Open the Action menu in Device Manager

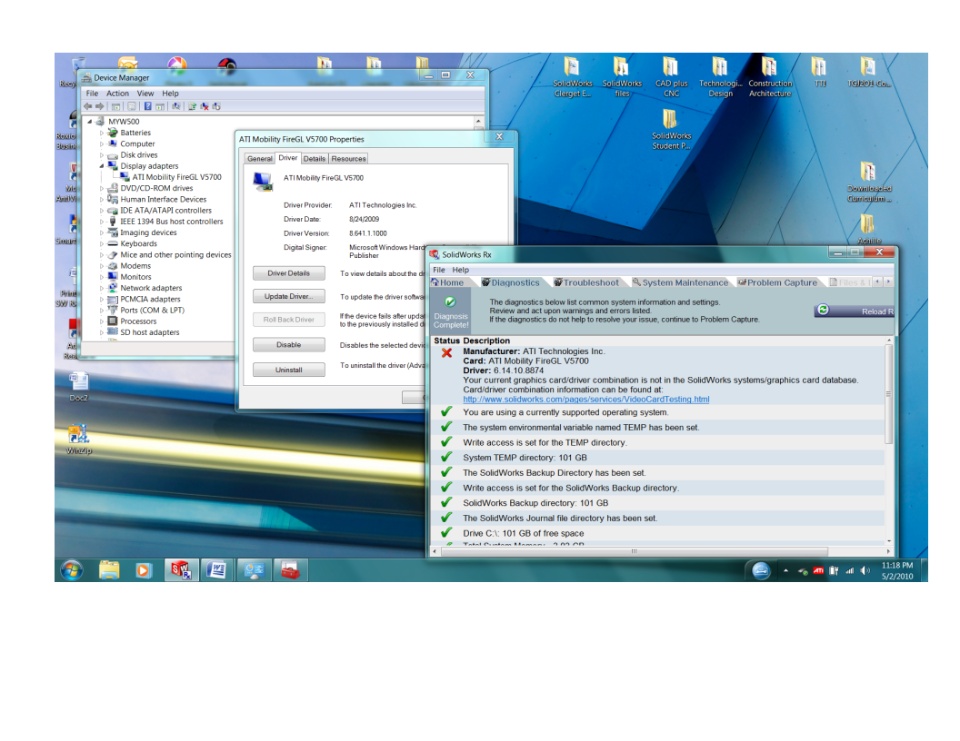pos(118,93)
